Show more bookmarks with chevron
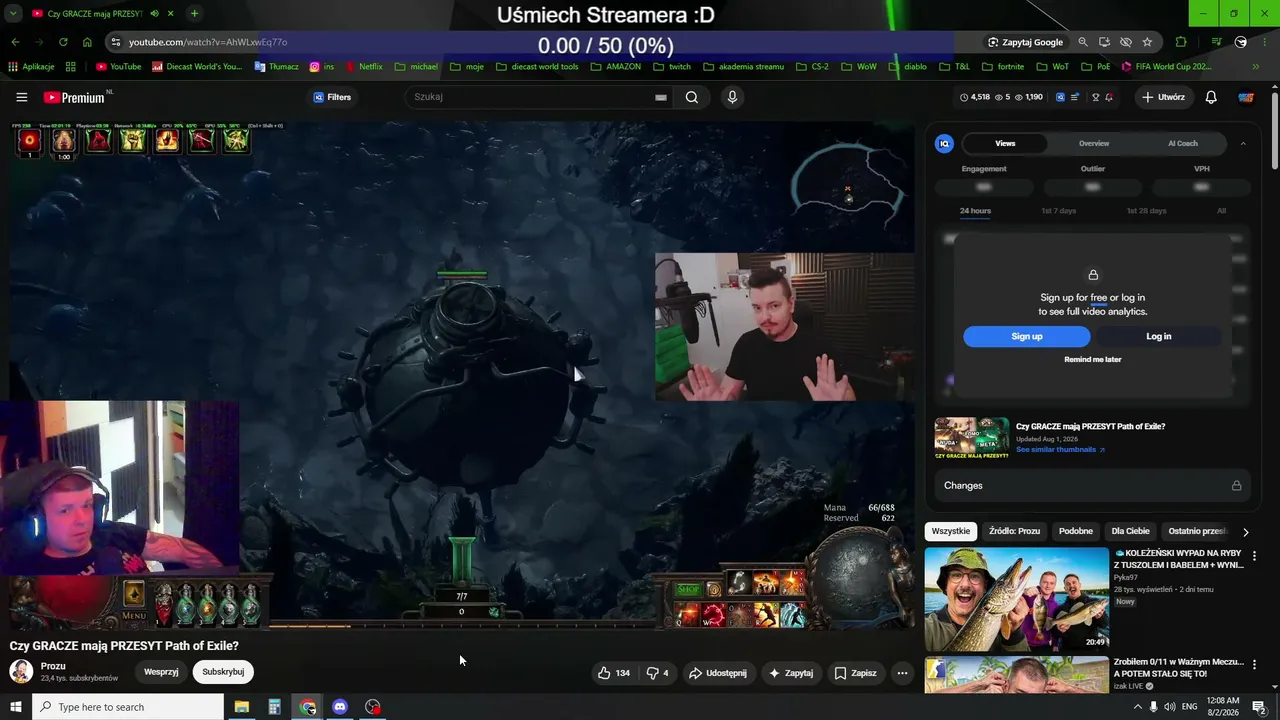 [1256, 67]
